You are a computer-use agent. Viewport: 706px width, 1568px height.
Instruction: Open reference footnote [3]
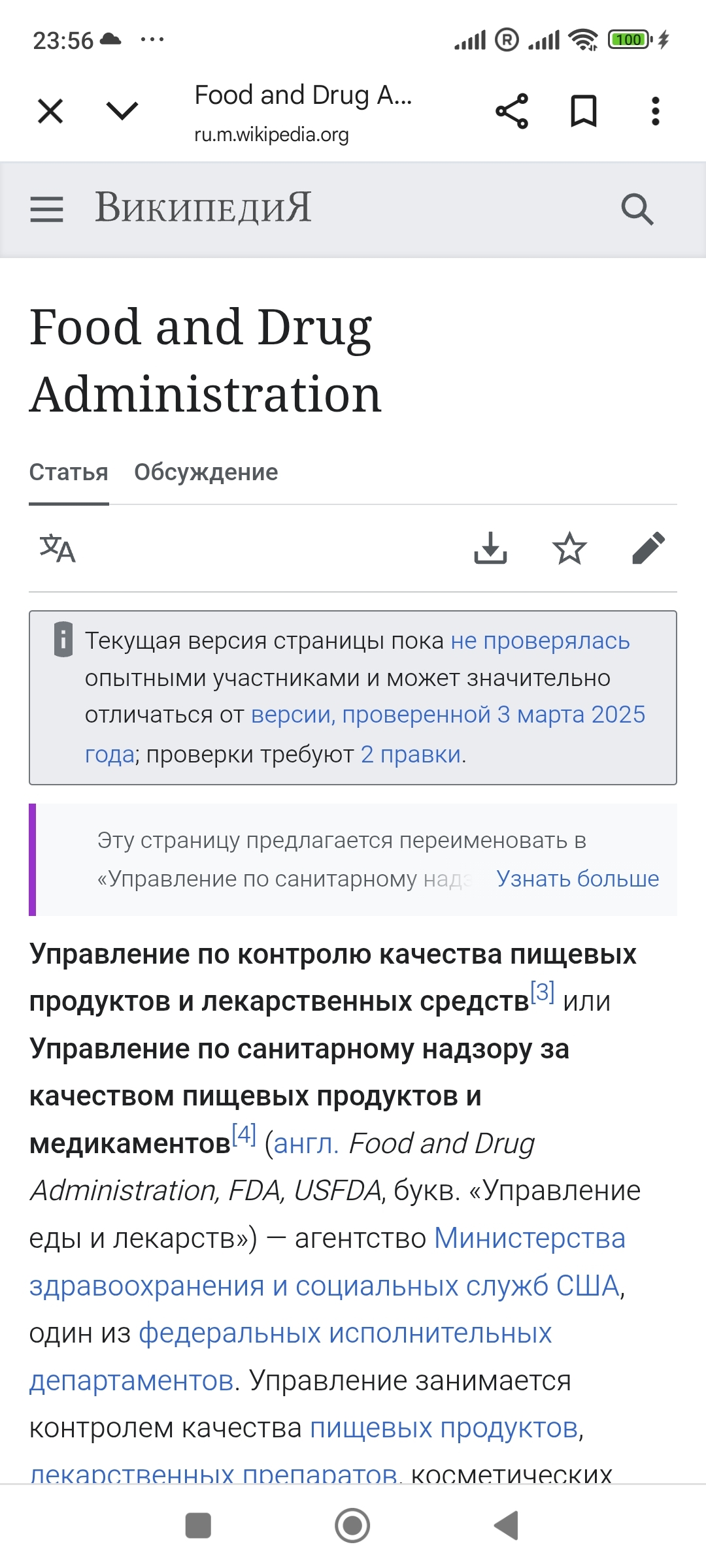point(542,992)
